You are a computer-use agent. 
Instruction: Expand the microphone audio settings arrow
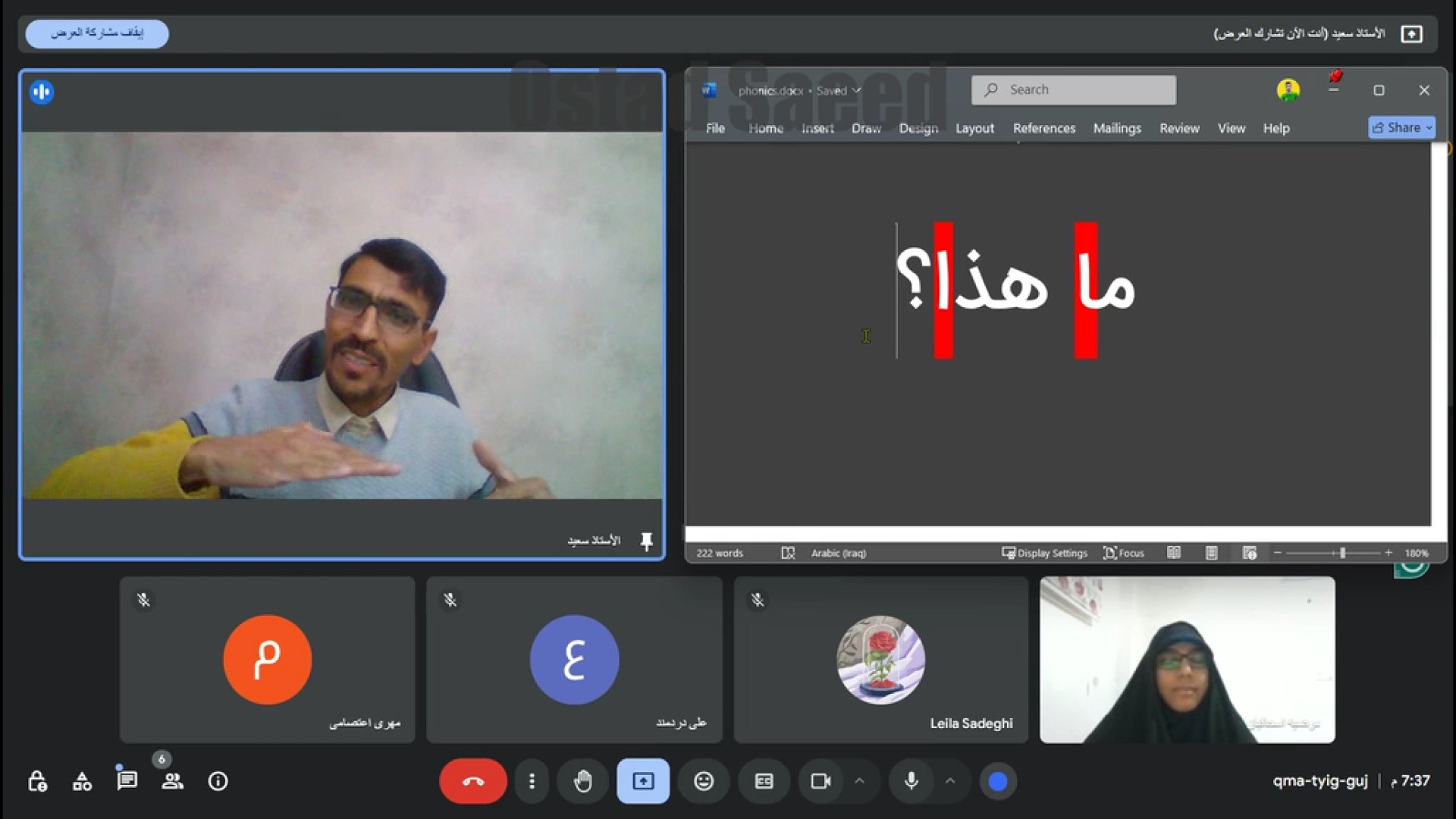coord(950,781)
